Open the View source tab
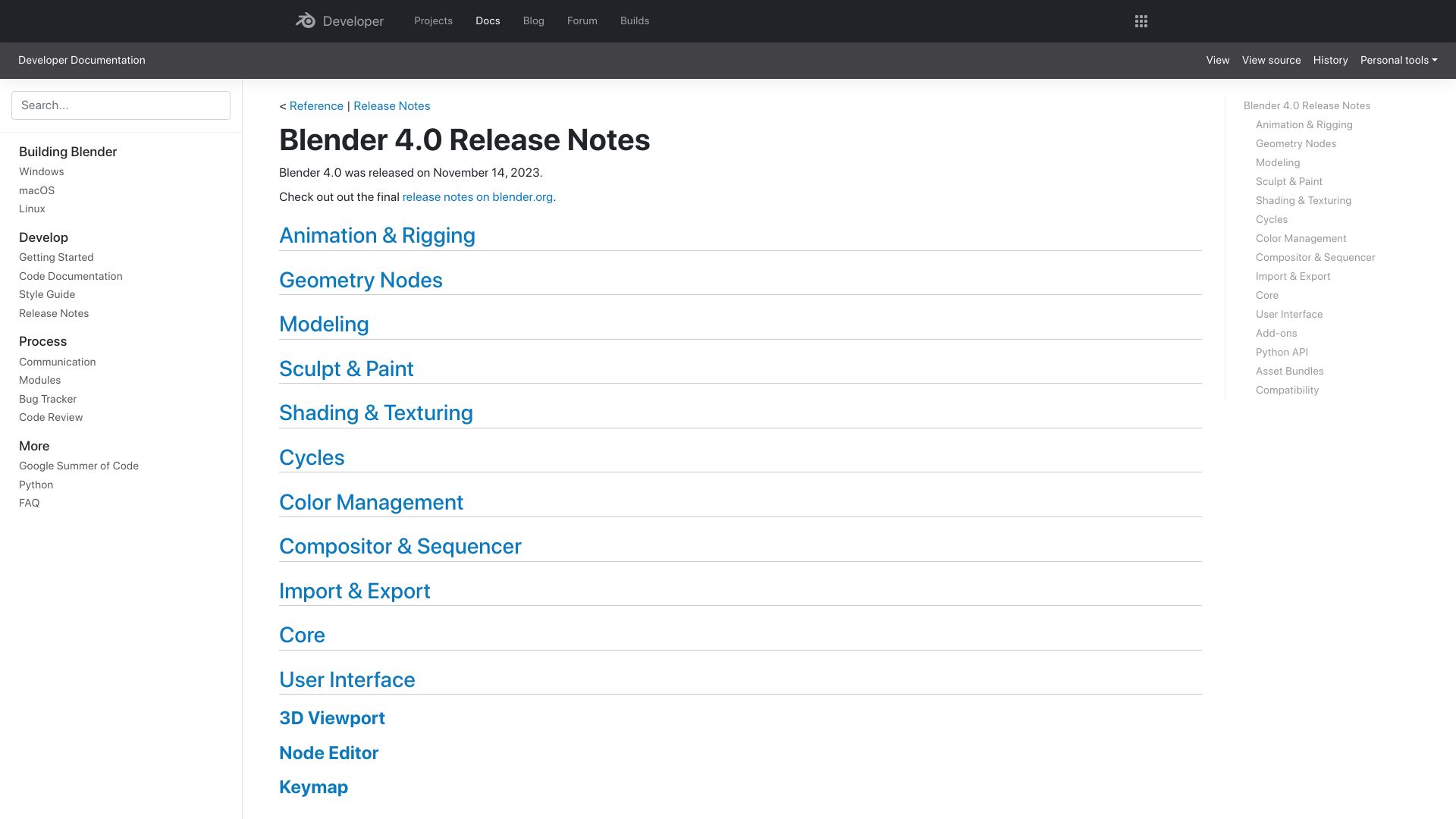1456x819 pixels. click(x=1271, y=60)
